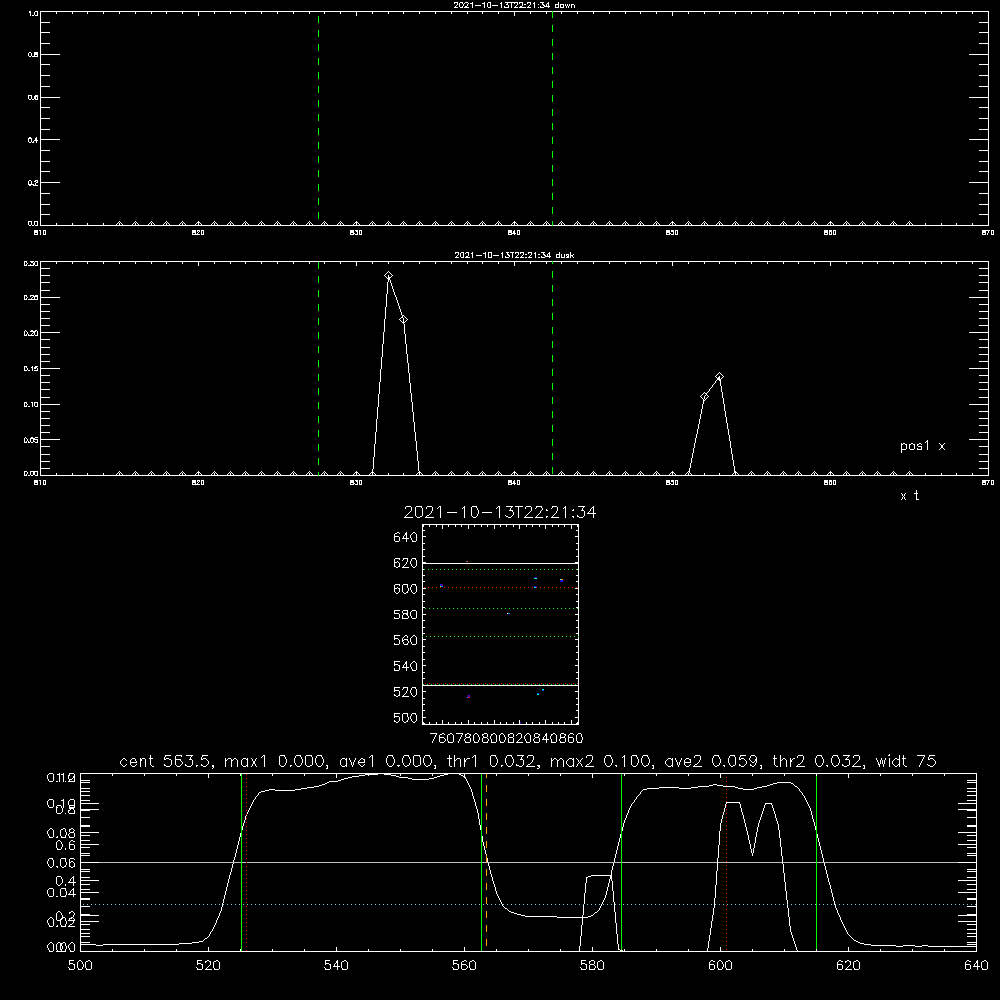Click the right green dashed line in dawn plot
Viewport: 1000px width, 1000px height.
(x=552, y=118)
